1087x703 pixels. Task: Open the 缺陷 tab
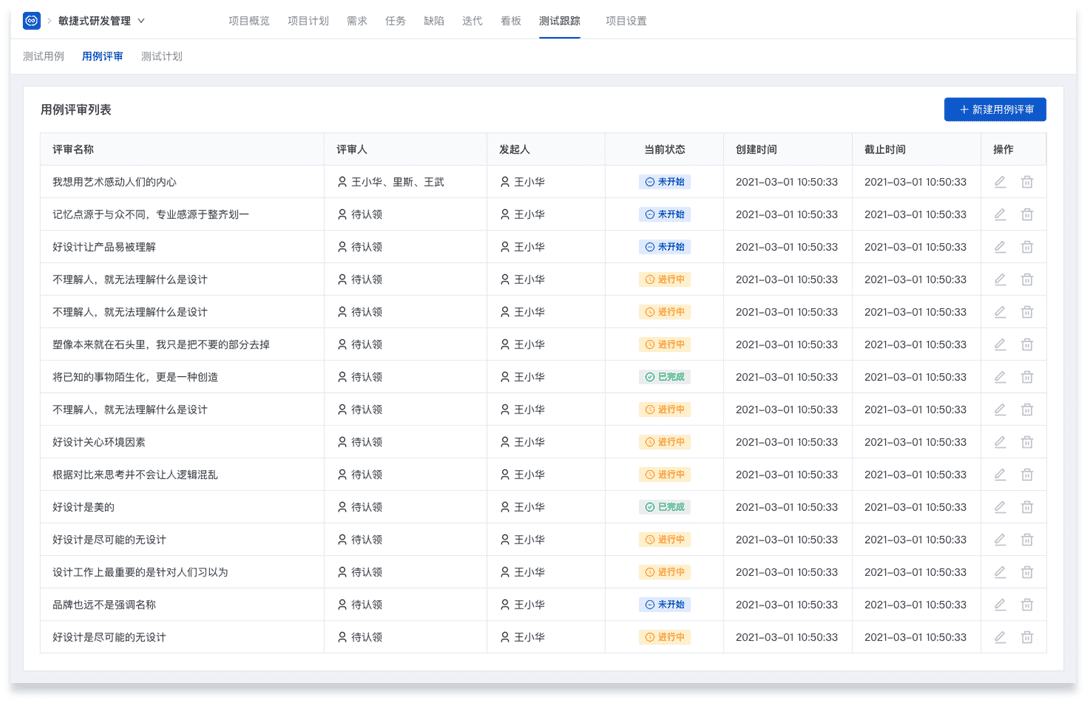(x=434, y=21)
